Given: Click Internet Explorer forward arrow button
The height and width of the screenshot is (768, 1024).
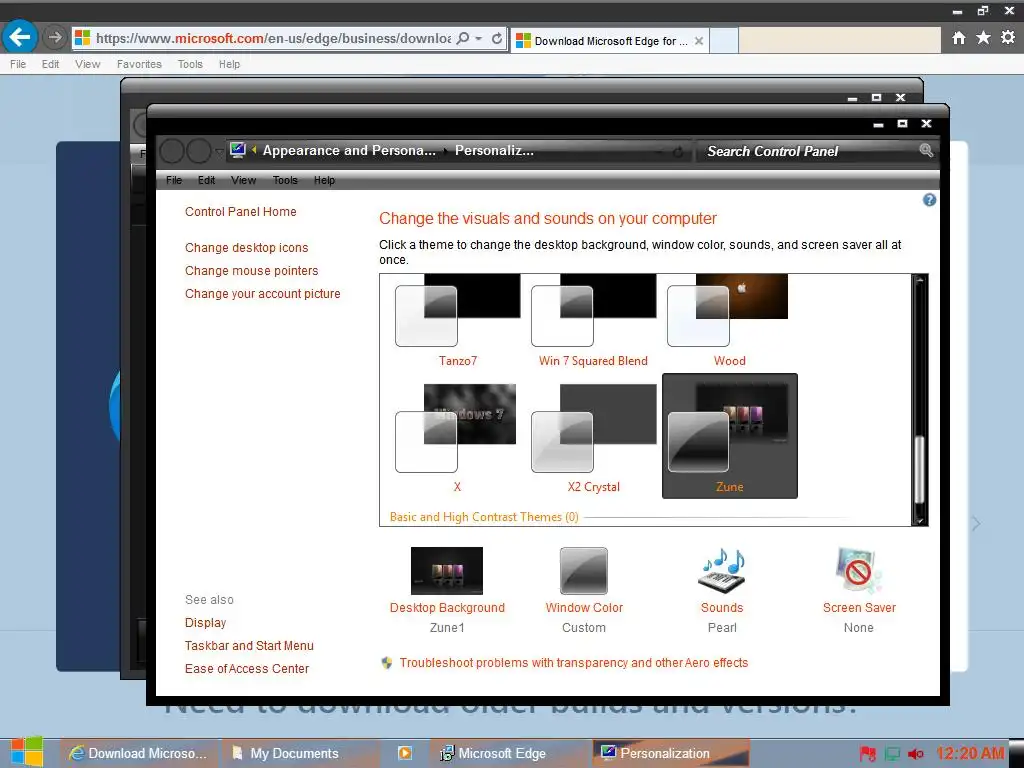Looking at the screenshot, I should (x=55, y=37).
